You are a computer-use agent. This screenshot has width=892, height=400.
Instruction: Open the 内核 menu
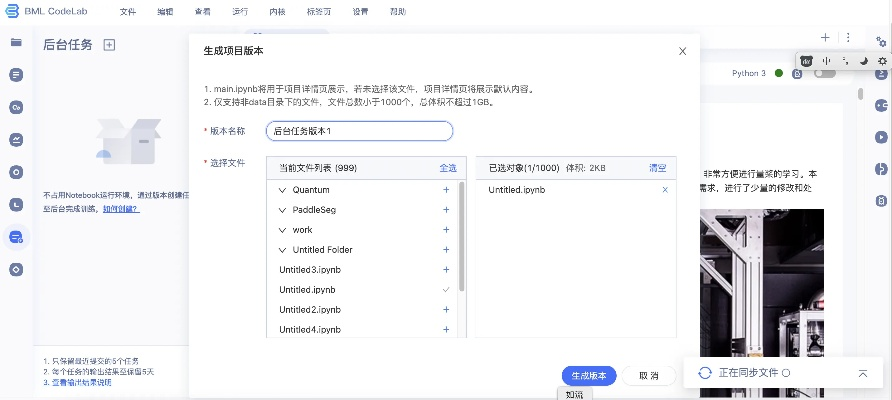[x=277, y=12]
